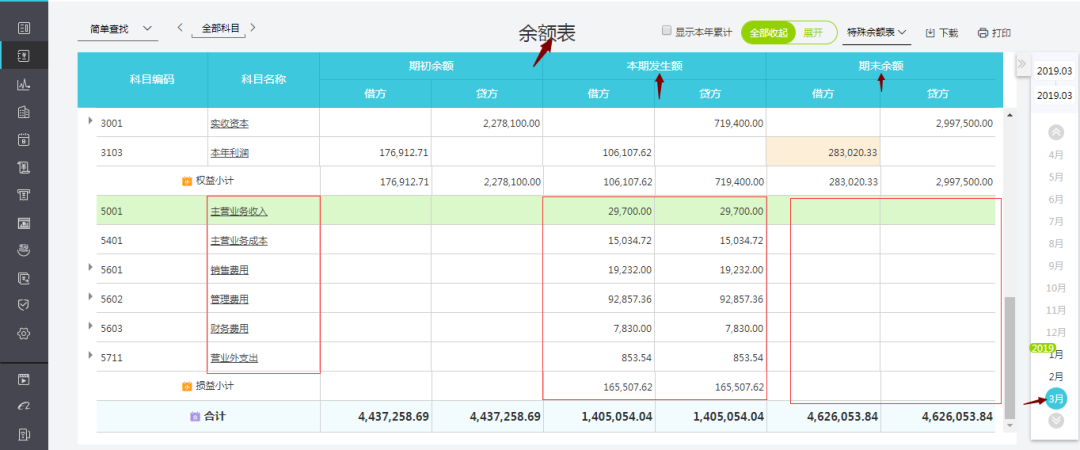1080x450 pixels.
Task: Click the round down-arrow below 3月
Action: [1056, 420]
